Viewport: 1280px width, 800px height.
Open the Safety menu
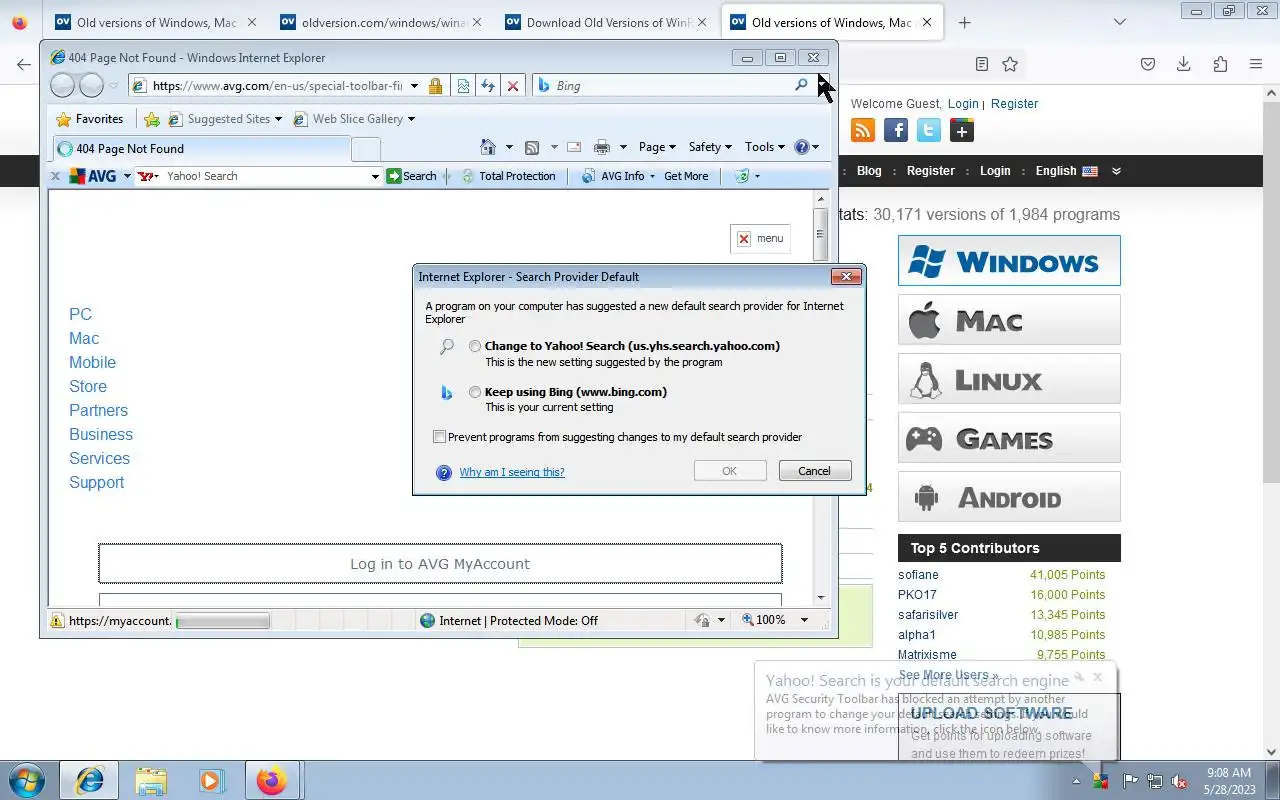click(x=710, y=147)
